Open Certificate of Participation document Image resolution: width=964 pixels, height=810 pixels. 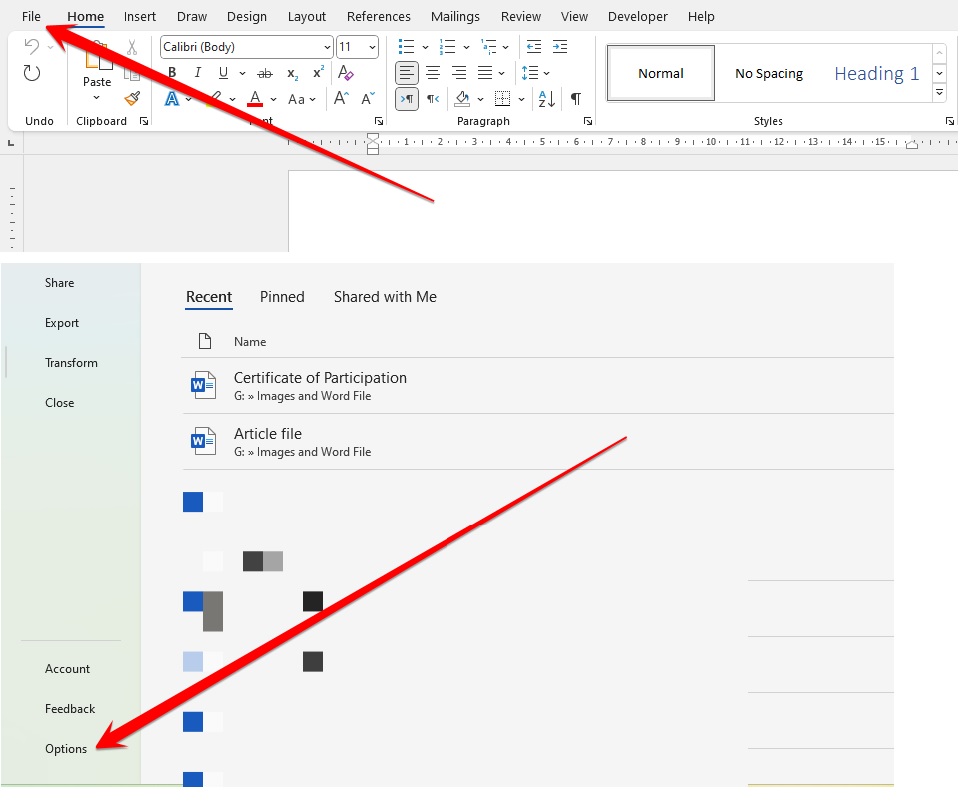(537, 386)
